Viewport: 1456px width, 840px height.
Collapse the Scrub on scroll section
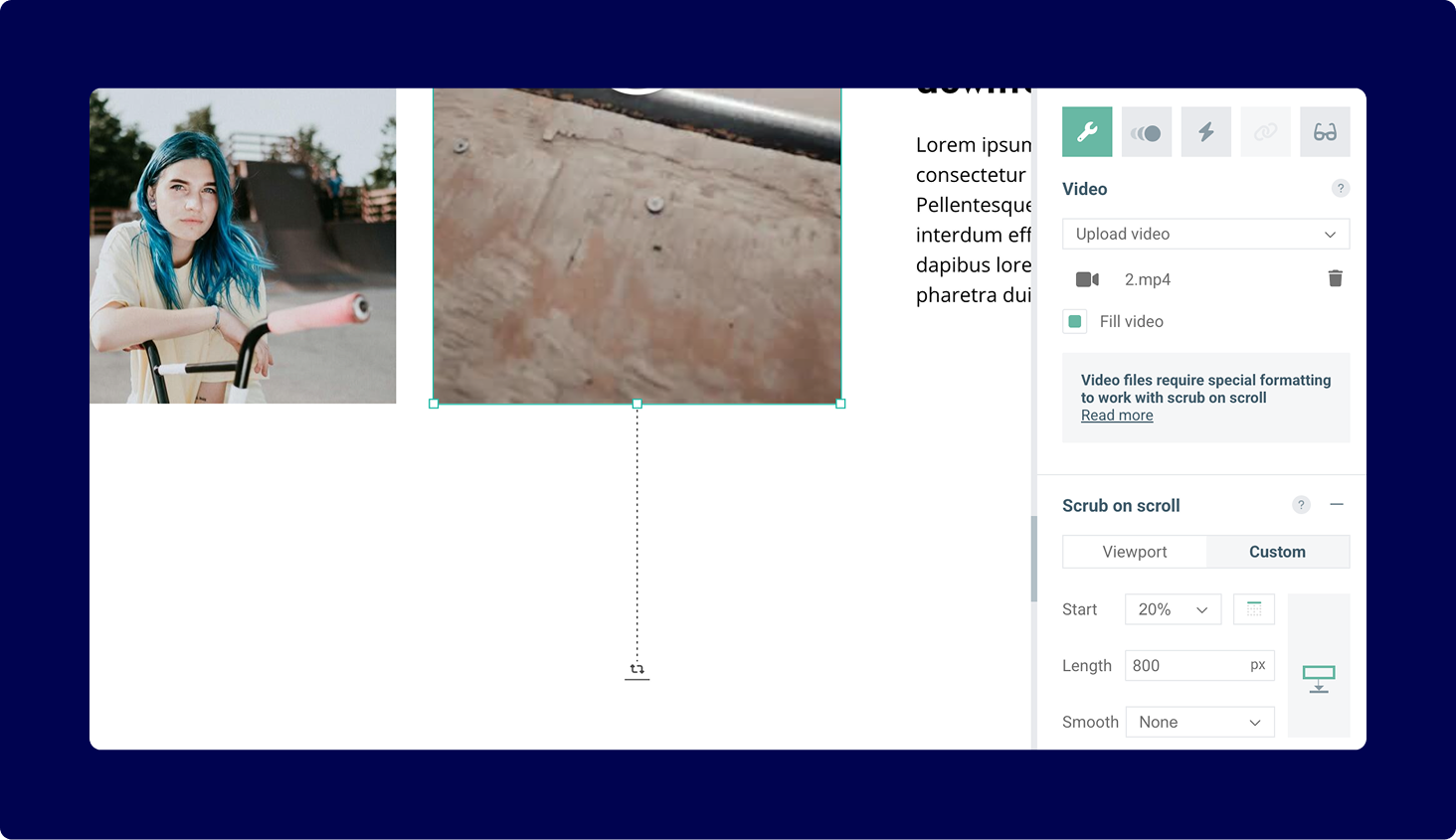pos(1337,505)
